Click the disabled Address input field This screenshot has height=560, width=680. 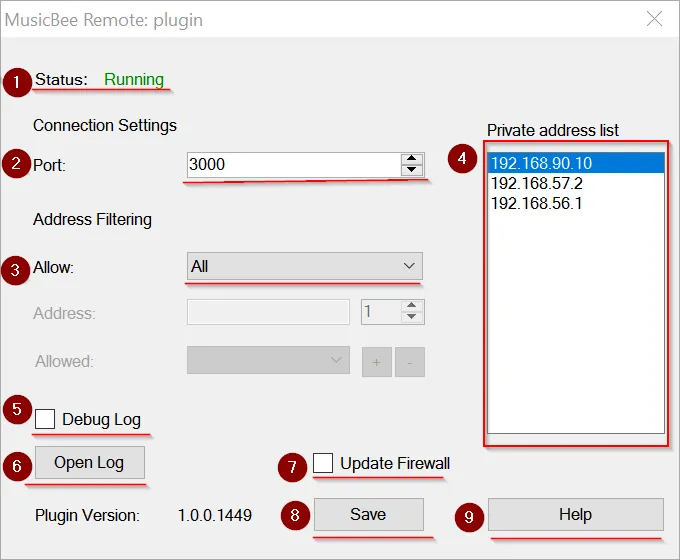coord(268,312)
